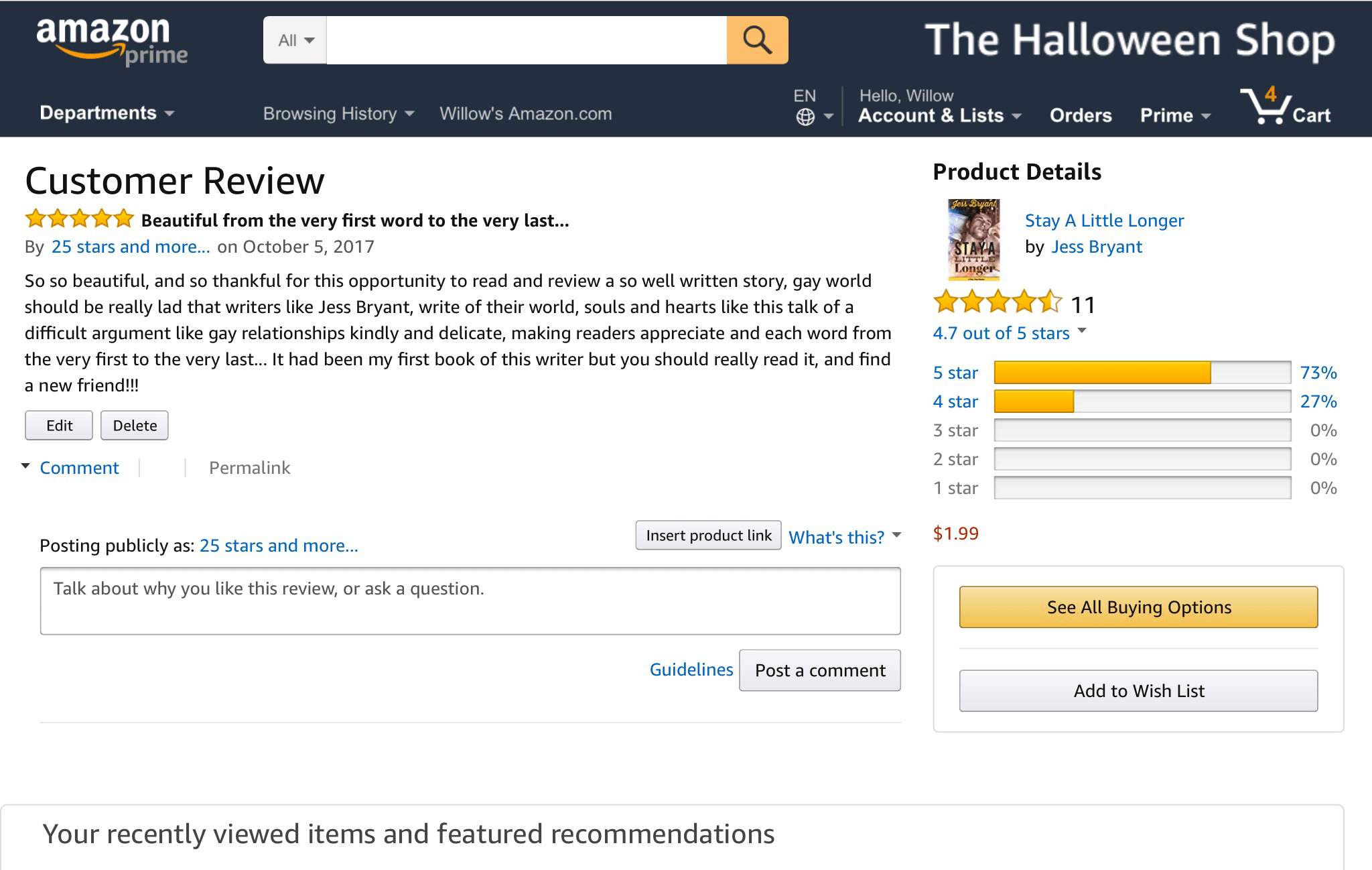Open the Browsing History menu
1372x870 pixels.
point(338,114)
